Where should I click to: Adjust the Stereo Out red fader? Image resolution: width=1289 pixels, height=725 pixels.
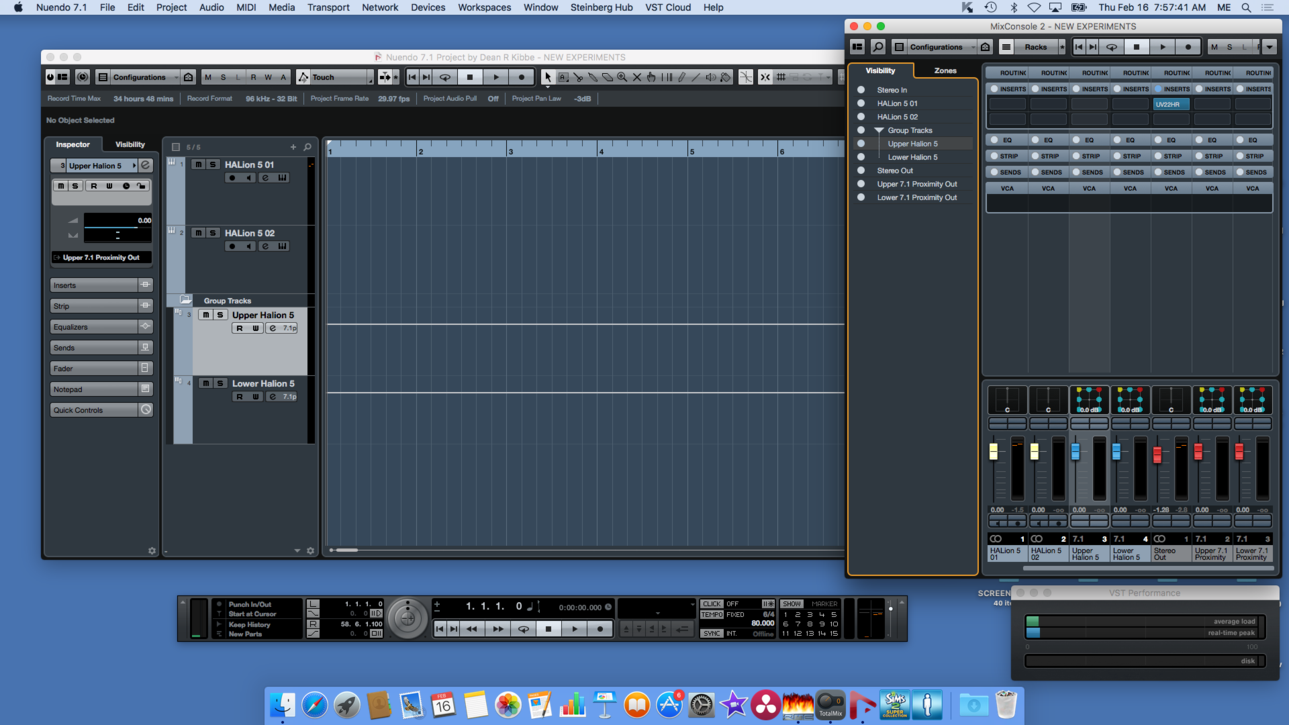[1157, 455]
